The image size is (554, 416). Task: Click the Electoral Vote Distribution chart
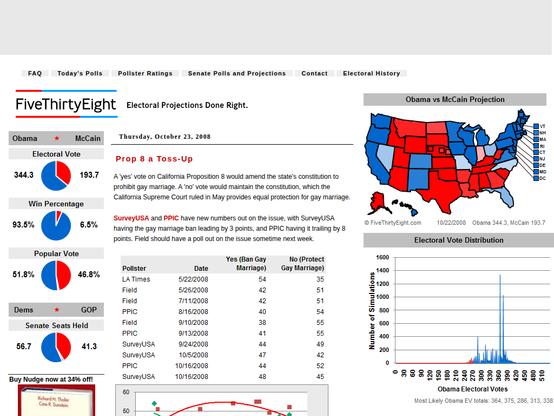(x=459, y=323)
